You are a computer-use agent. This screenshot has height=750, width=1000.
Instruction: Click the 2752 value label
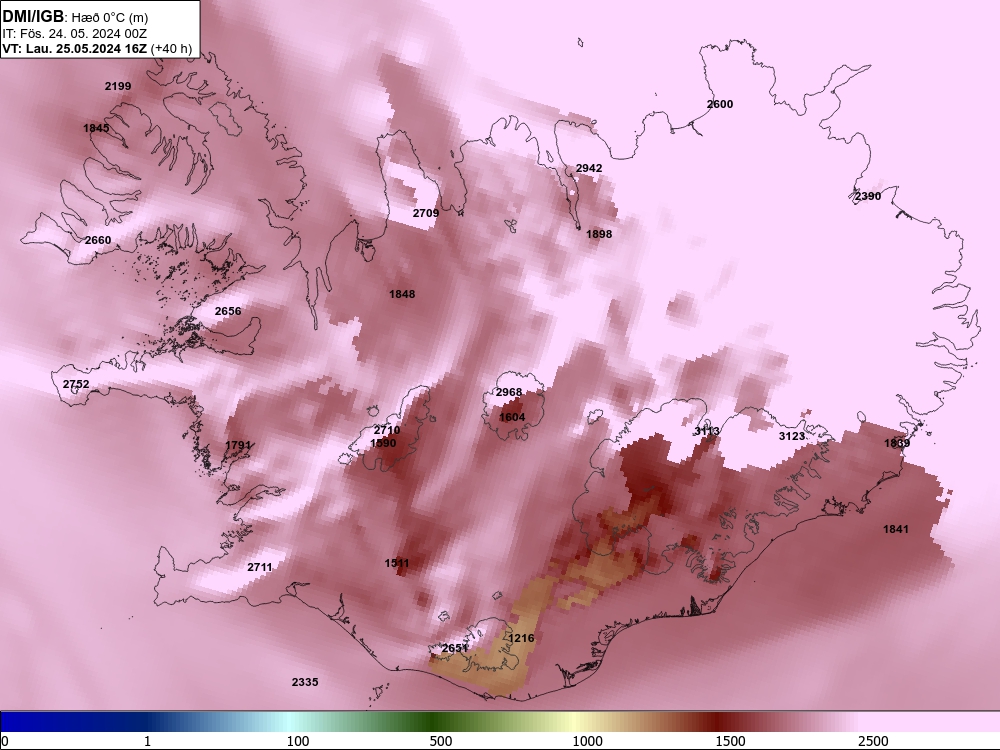coord(76,384)
